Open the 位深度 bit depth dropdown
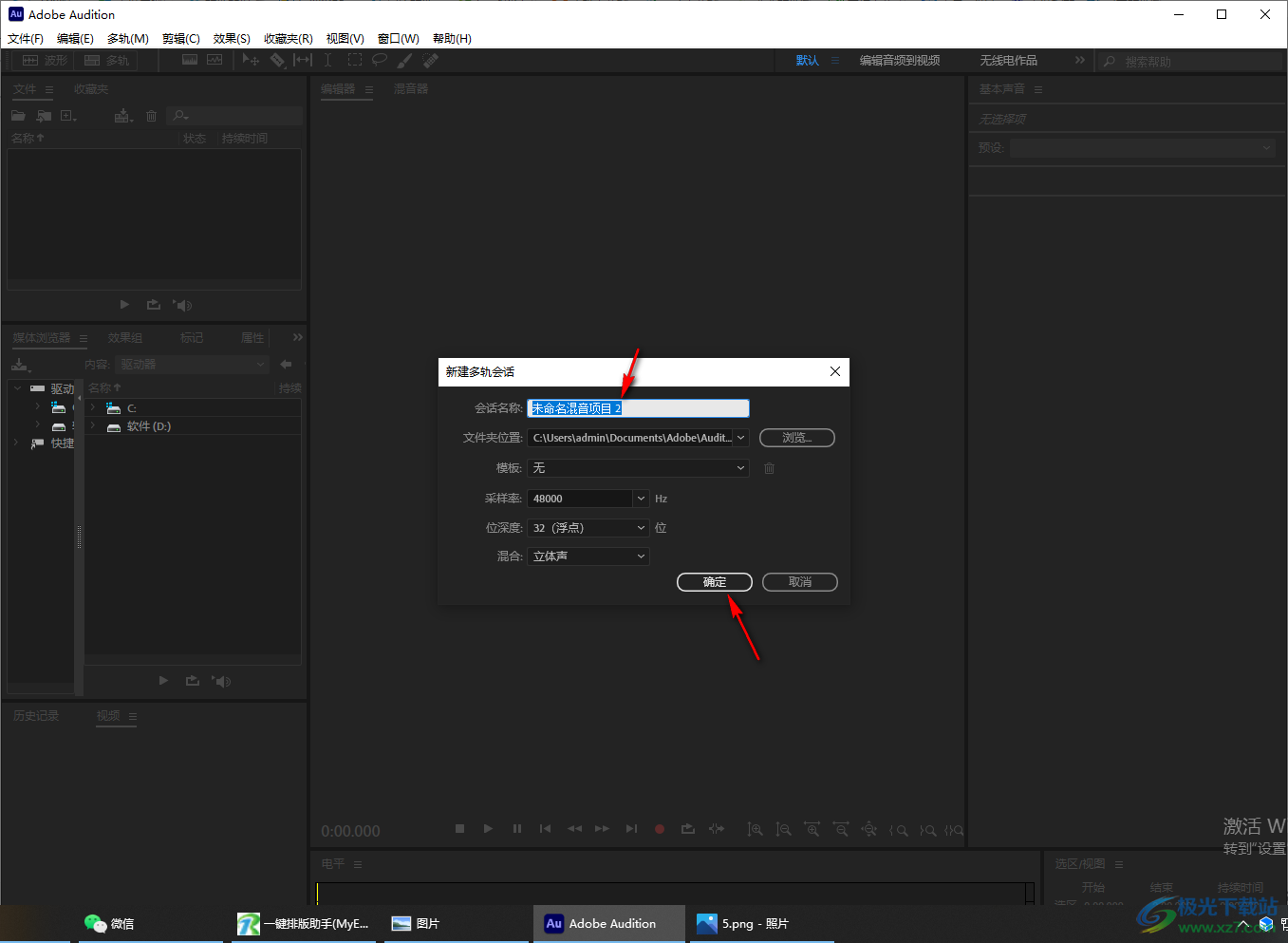The width and height of the screenshot is (1288, 943). pyautogui.click(x=588, y=528)
